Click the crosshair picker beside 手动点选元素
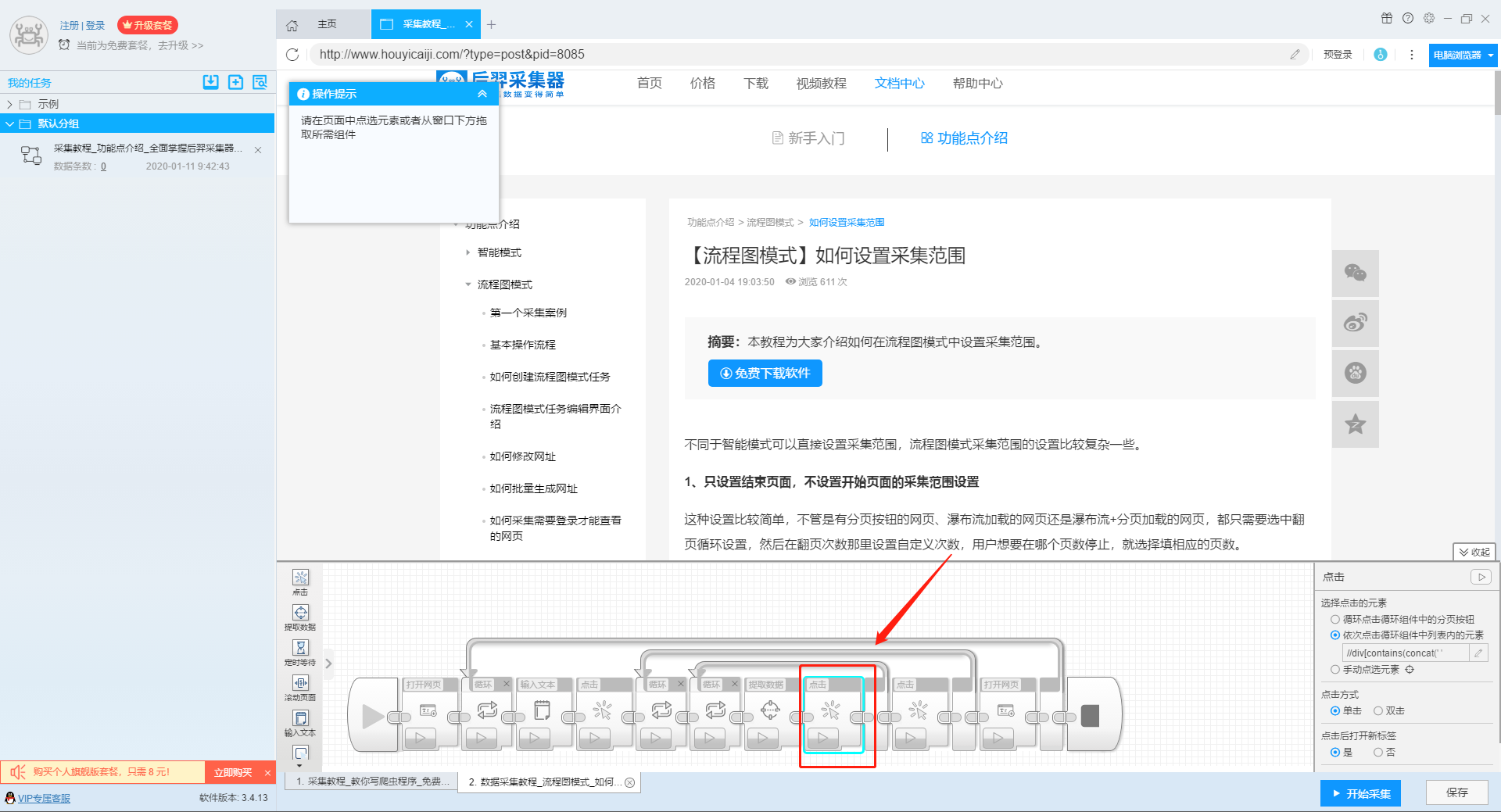Viewport: 1501px width, 812px height. click(1410, 670)
